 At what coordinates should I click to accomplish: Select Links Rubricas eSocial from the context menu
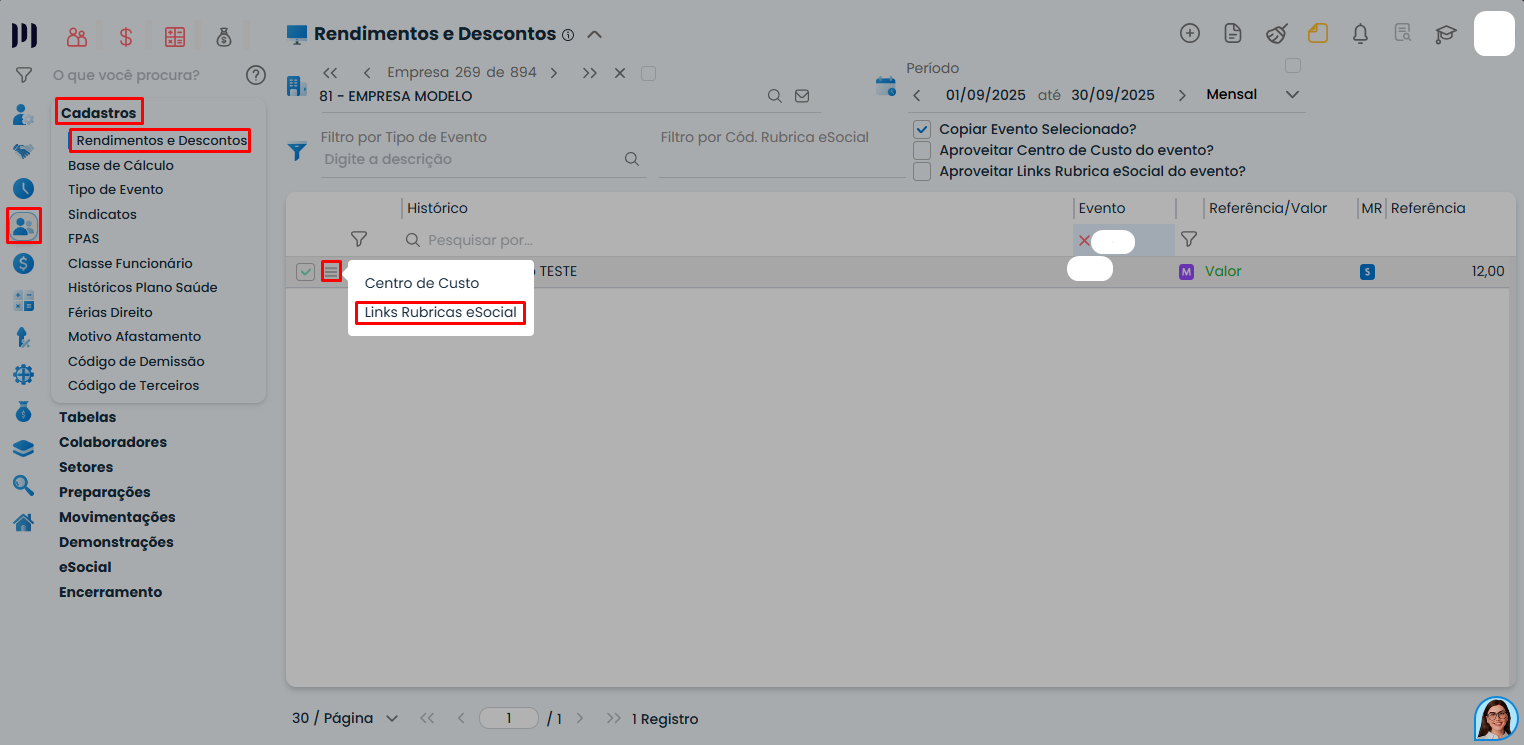click(440, 313)
